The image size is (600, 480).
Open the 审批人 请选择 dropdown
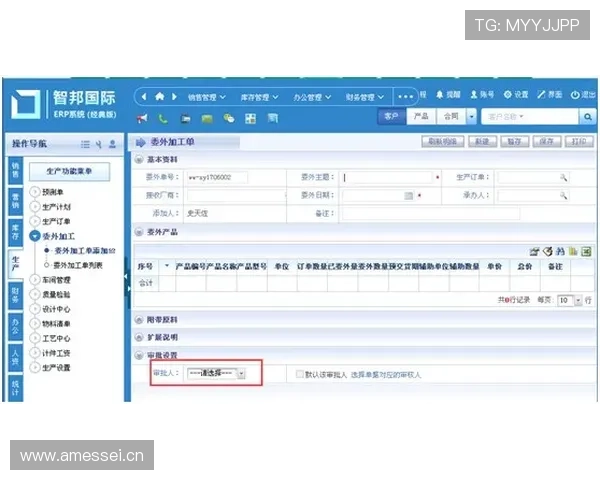coord(216,373)
